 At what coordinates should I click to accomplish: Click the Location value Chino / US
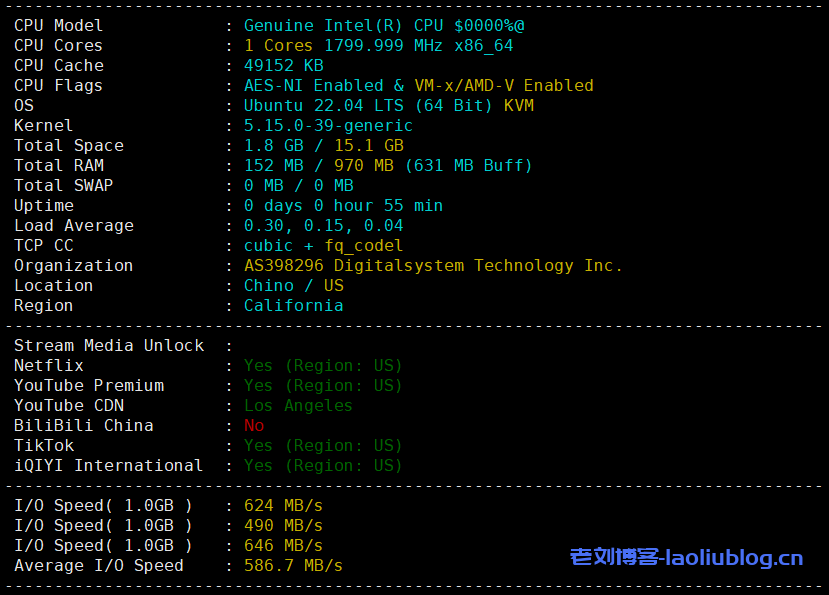293,285
